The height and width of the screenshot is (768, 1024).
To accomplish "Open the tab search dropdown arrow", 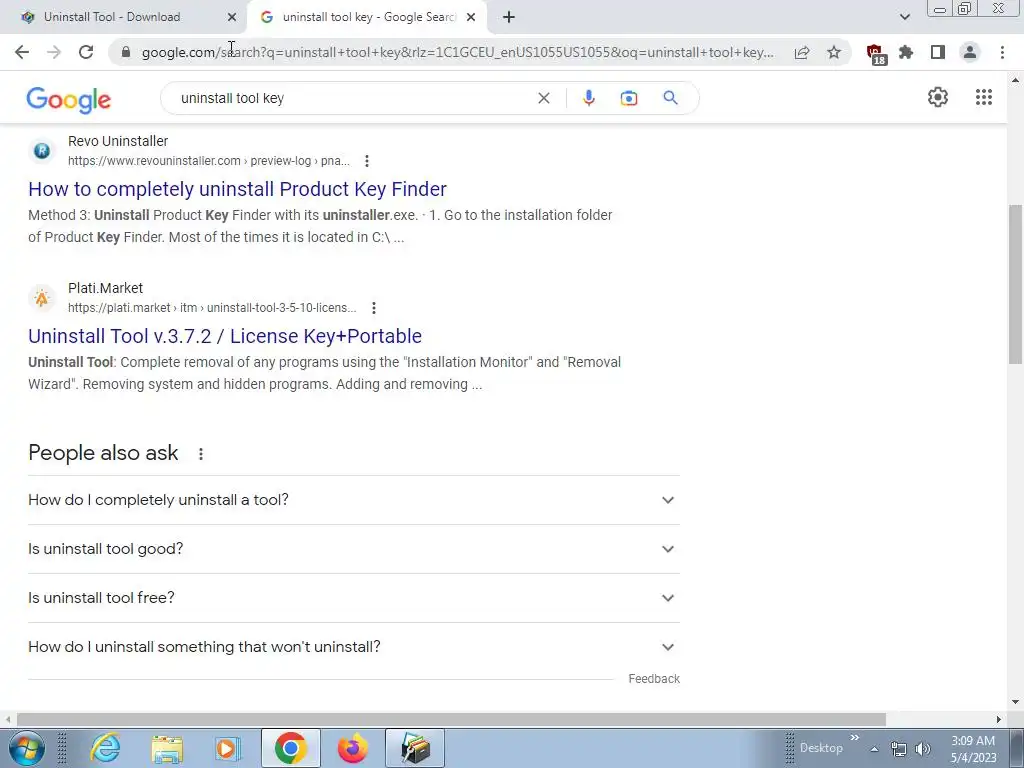I will [904, 17].
